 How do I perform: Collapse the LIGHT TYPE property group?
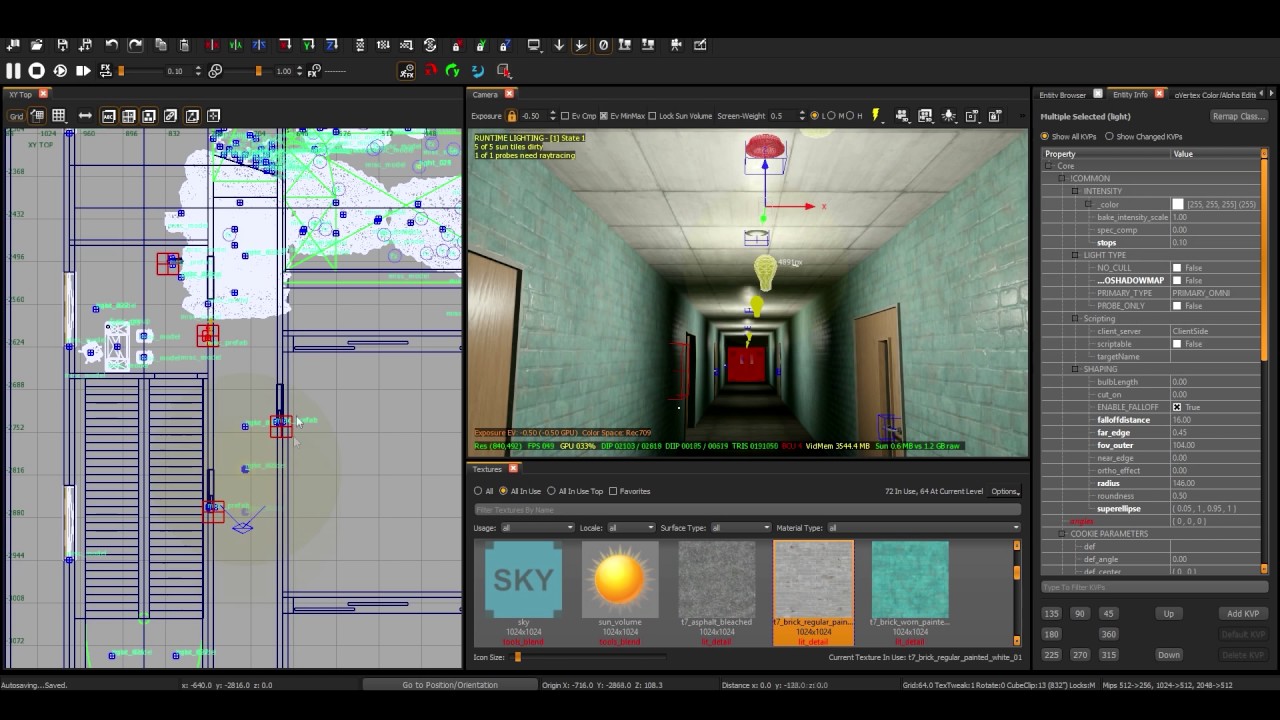click(x=1075, y=255)
